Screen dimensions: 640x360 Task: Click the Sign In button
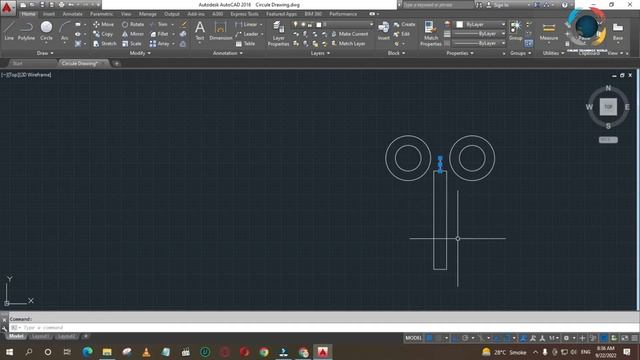pyautogui.click(x=498, y=5)
